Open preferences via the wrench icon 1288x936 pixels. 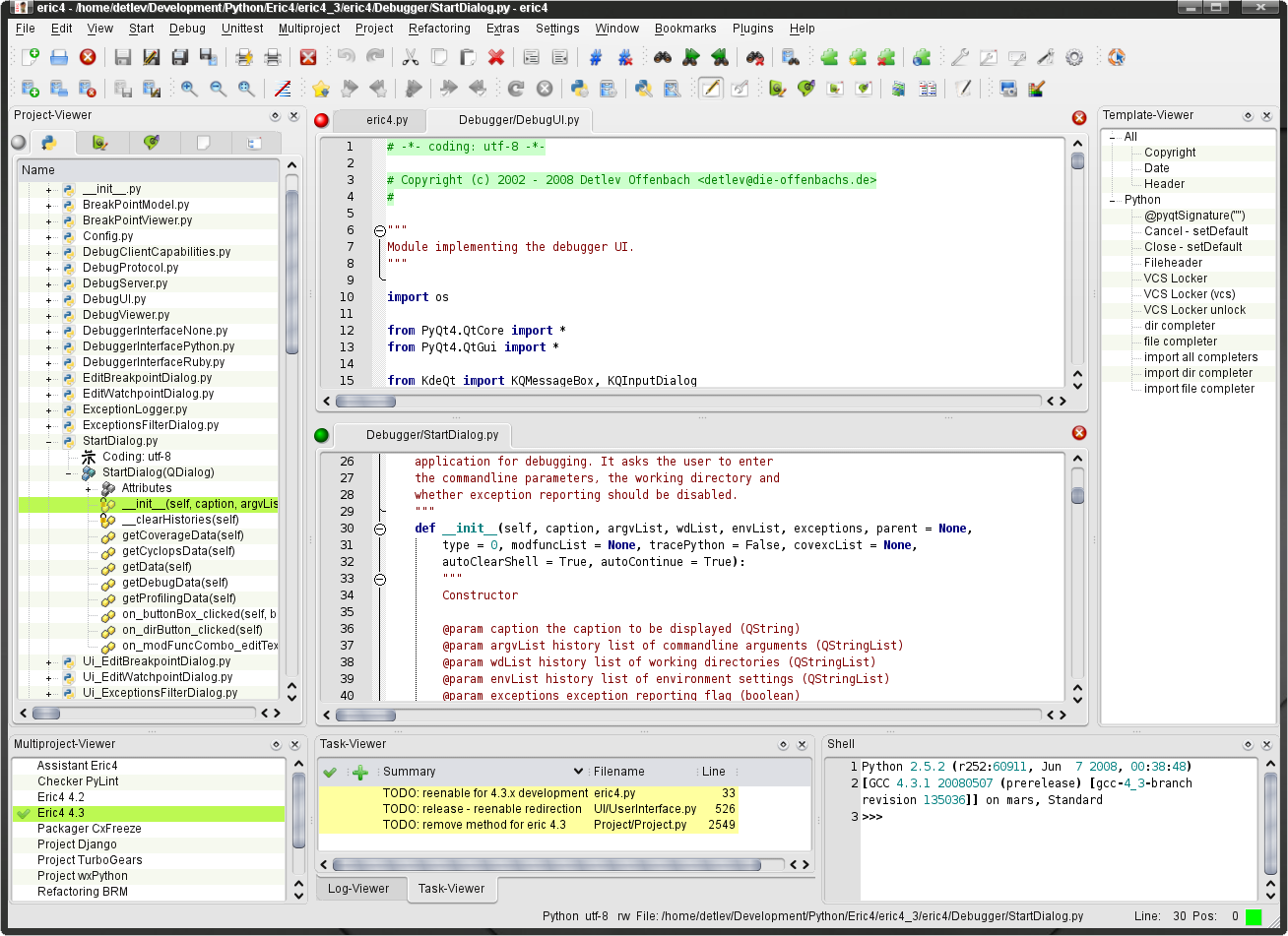point(959,56)
